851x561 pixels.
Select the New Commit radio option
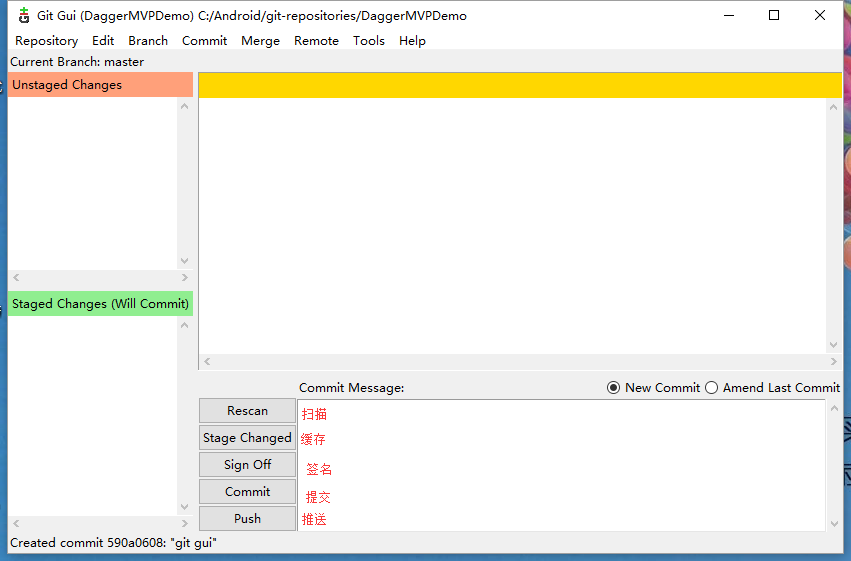click(x=653, y=387)
